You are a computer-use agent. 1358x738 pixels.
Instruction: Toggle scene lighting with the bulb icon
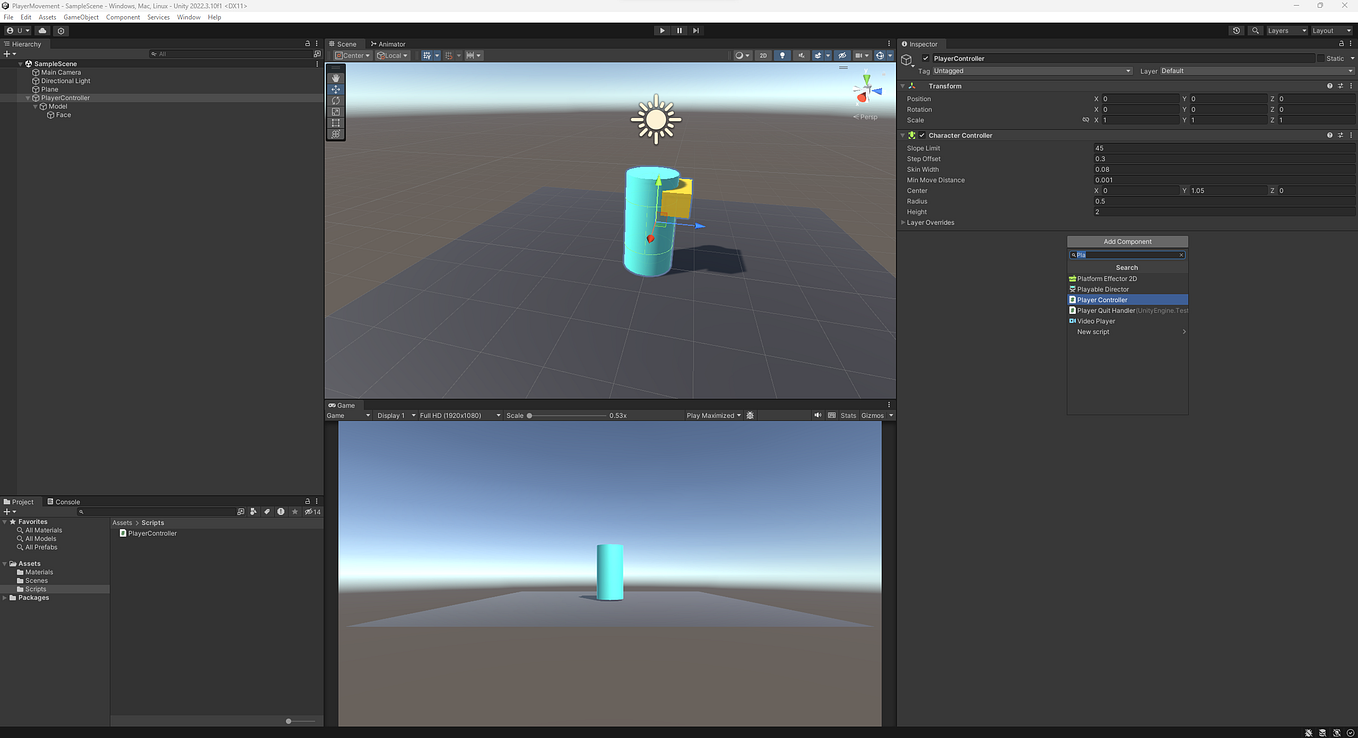pyautogui.click(x=782, y=55)
